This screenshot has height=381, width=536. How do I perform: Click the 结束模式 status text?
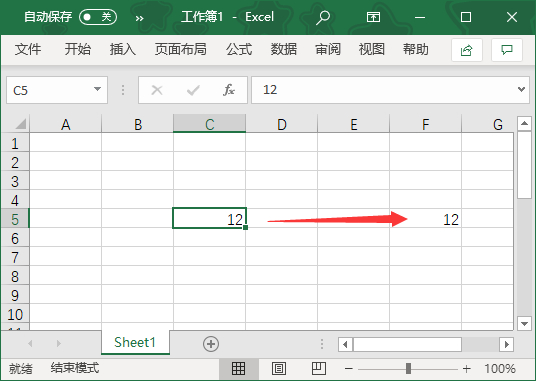coord(75,368)
